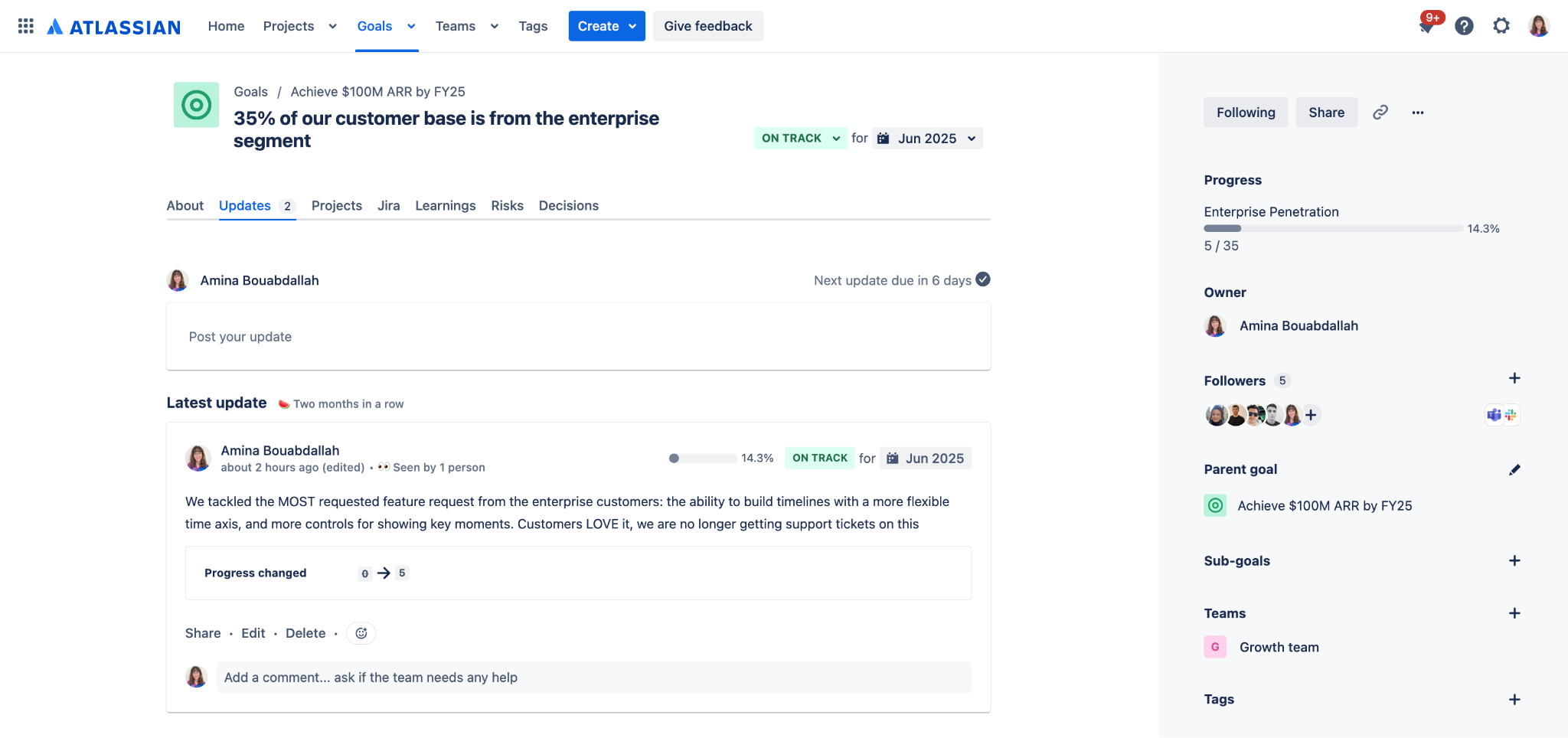Add a reaction with the emoji icon
1568x738 pixels.
point(361,633)
